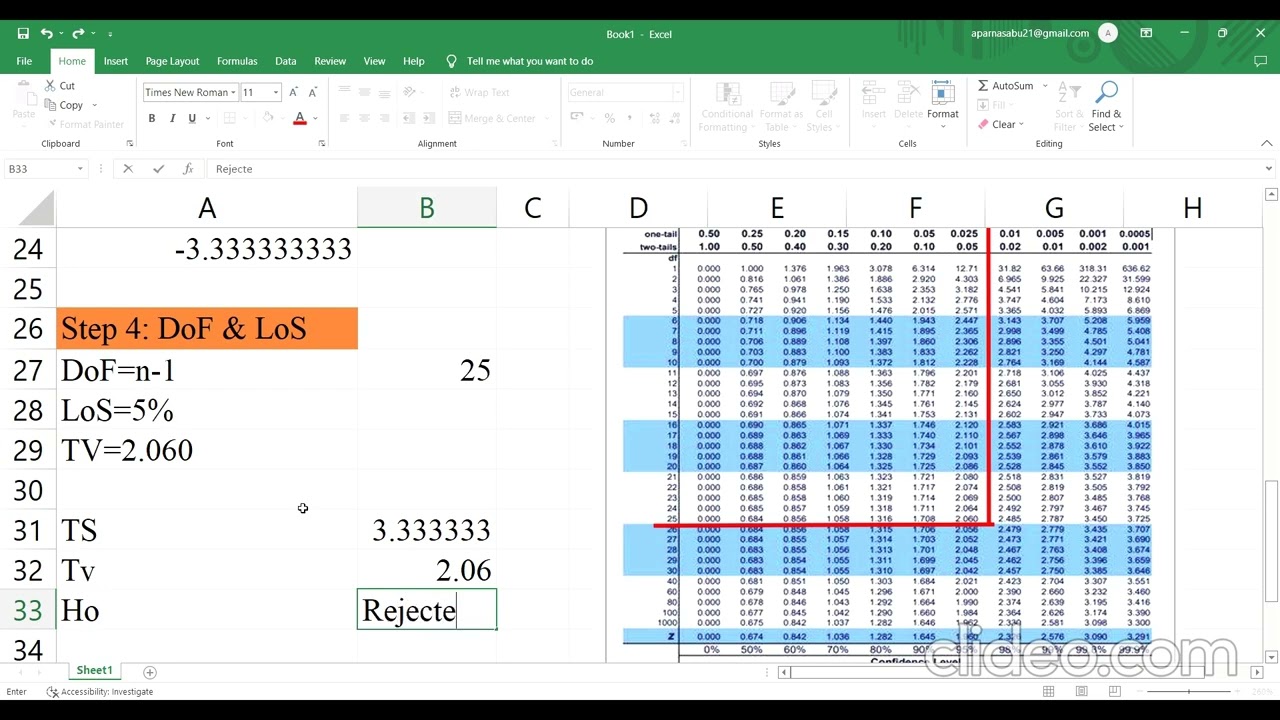Screen dimensions: 1280x720
Task: Open Cell Styles gallery
Action: tap(823, 106)
